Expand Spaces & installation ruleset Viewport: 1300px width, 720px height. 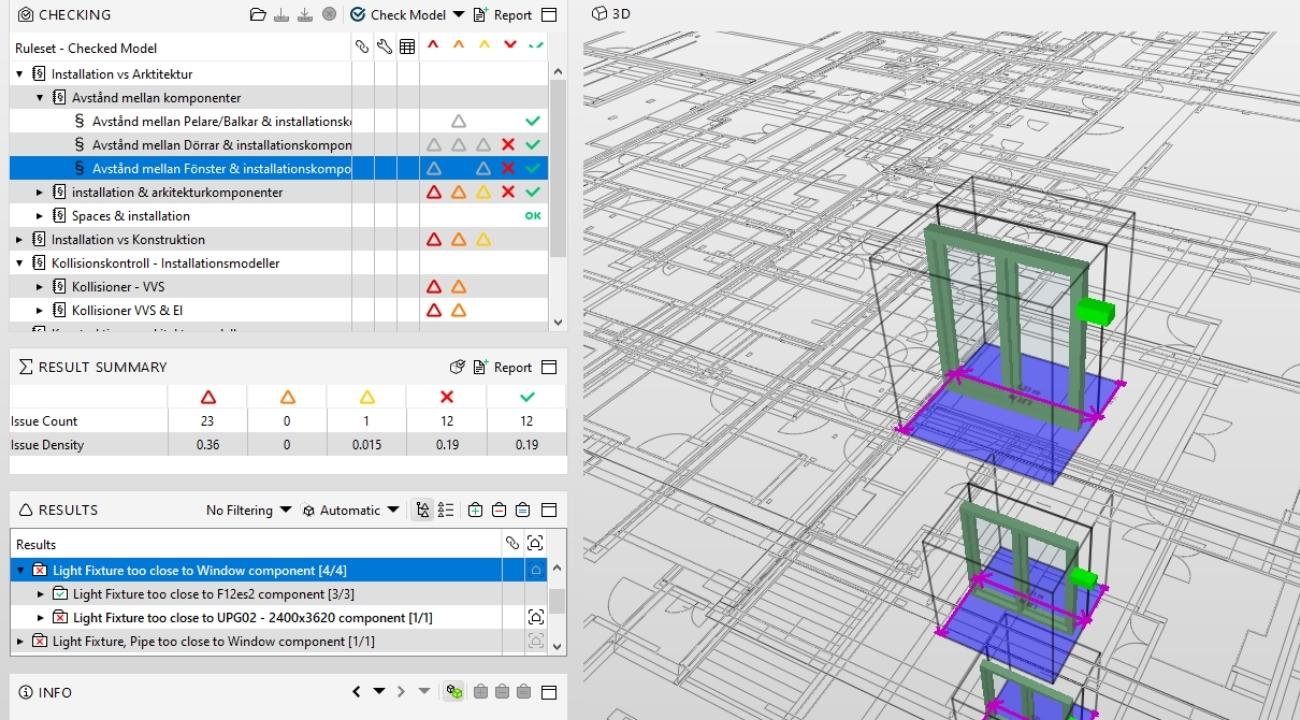click(40, 216)
